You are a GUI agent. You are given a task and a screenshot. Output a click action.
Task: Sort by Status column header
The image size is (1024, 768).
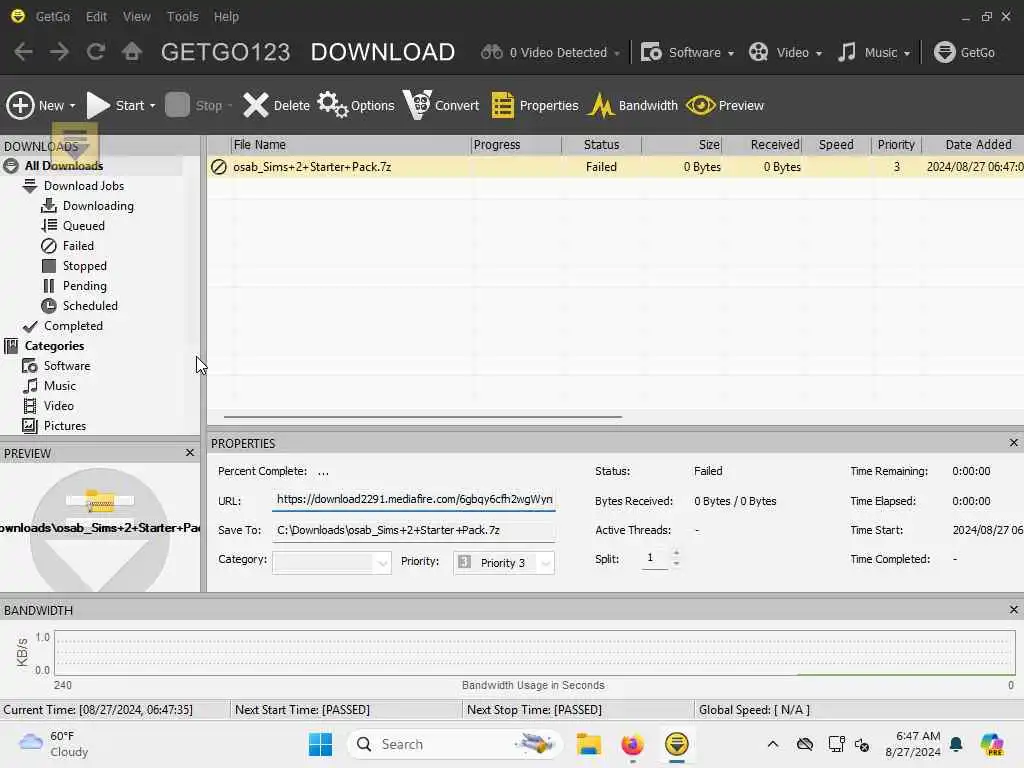[x=601, y=145]
